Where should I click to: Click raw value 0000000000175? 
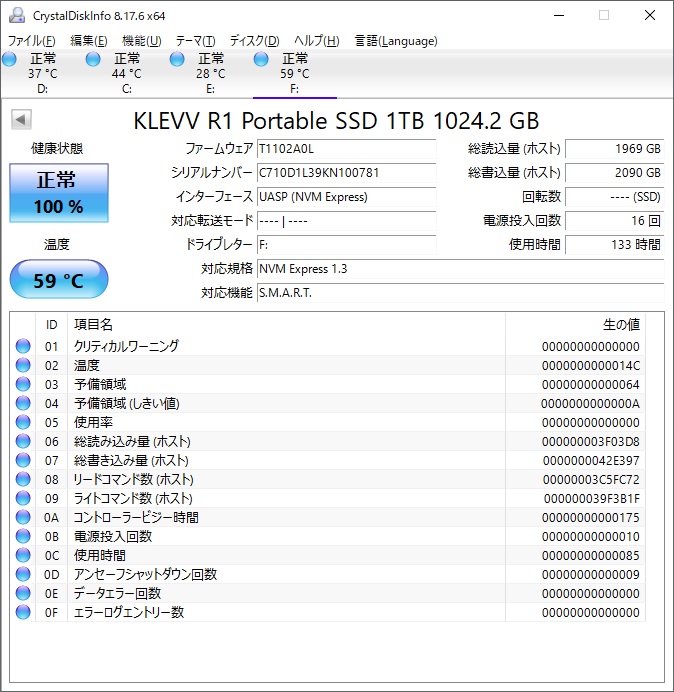click(591, 518)
